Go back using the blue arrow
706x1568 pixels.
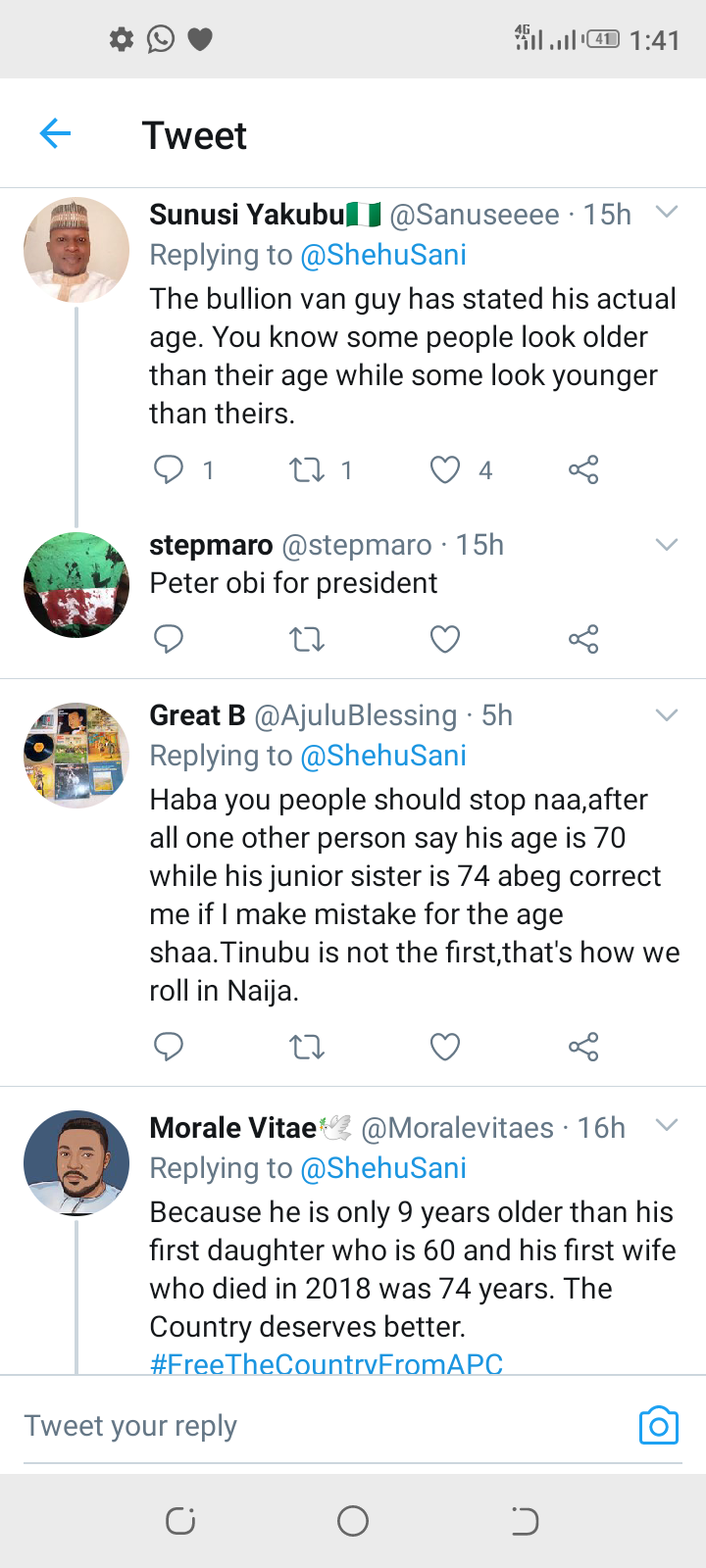click(56, 133)
